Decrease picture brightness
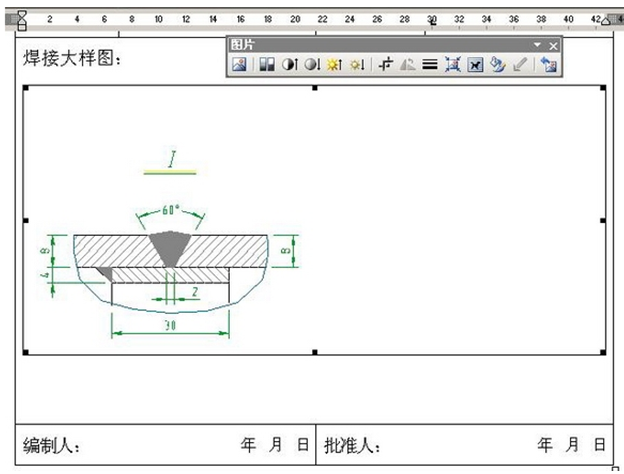This screenshot has width=624, height=474. point(356,64)
